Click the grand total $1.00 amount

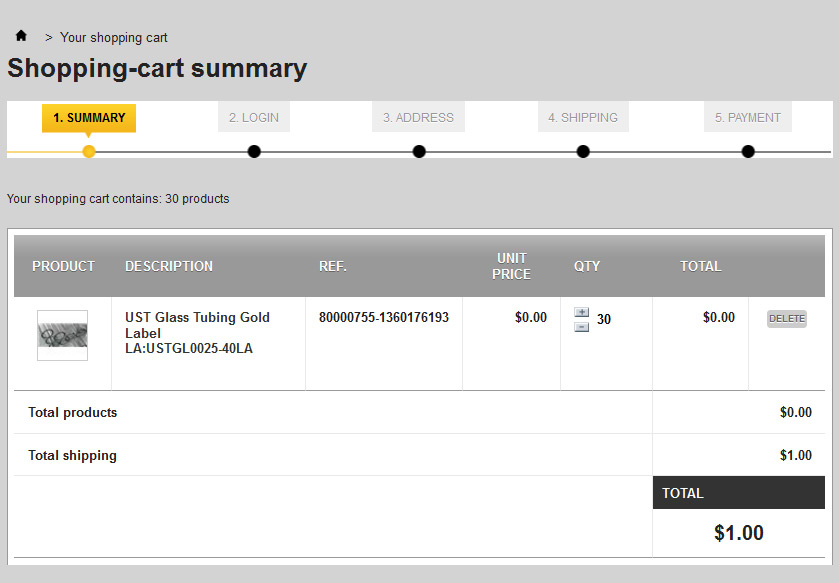pyautogui.click(x=739, y=533)
